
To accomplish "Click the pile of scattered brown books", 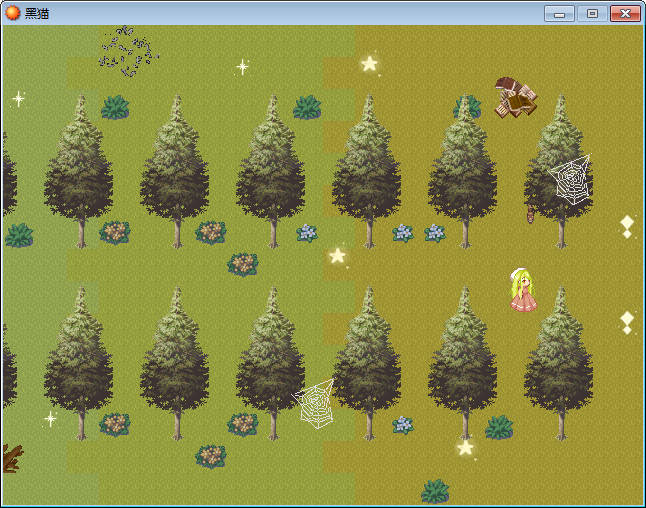I will [x=516, y=98].
